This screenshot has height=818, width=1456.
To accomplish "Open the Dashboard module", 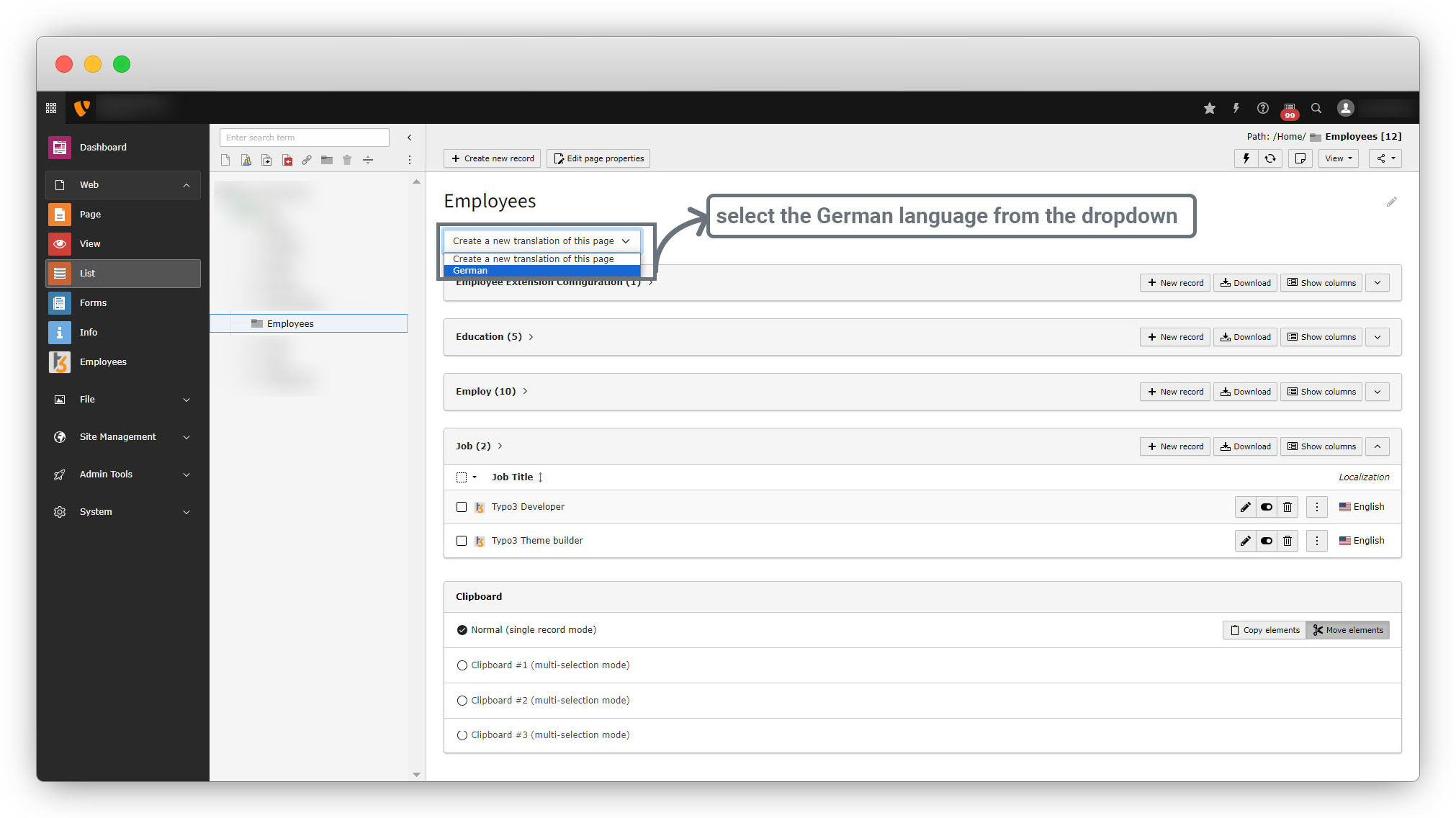I will click(103, 148).
